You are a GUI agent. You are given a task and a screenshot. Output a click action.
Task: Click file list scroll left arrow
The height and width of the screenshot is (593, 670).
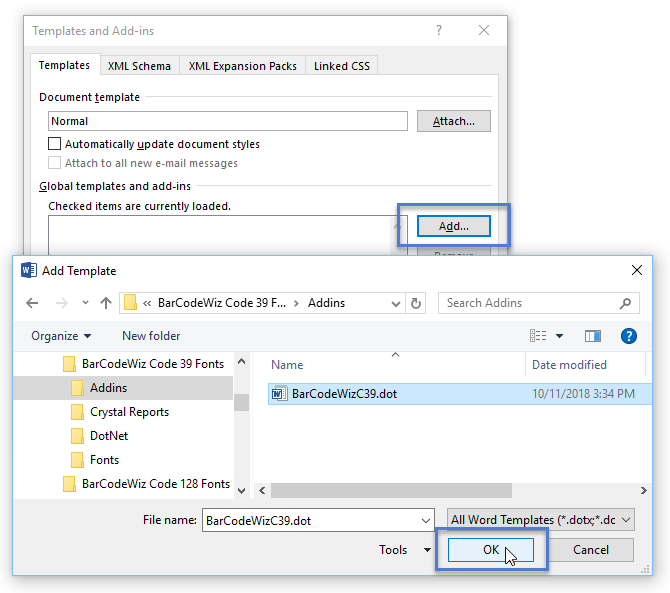point(262,490)
